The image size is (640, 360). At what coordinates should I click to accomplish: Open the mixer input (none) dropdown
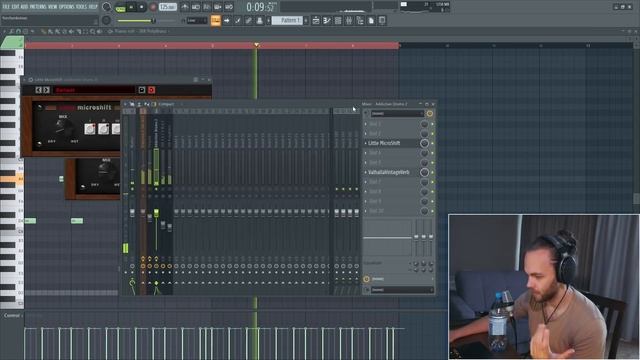click(x=397, y=113)
